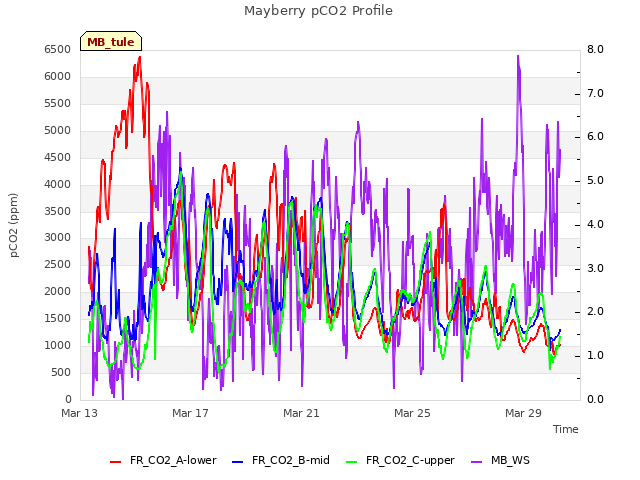This screenshot has width=640, height=480.
Task: Click the 2.0 right axis value
Action: click(x=595, y=312)
